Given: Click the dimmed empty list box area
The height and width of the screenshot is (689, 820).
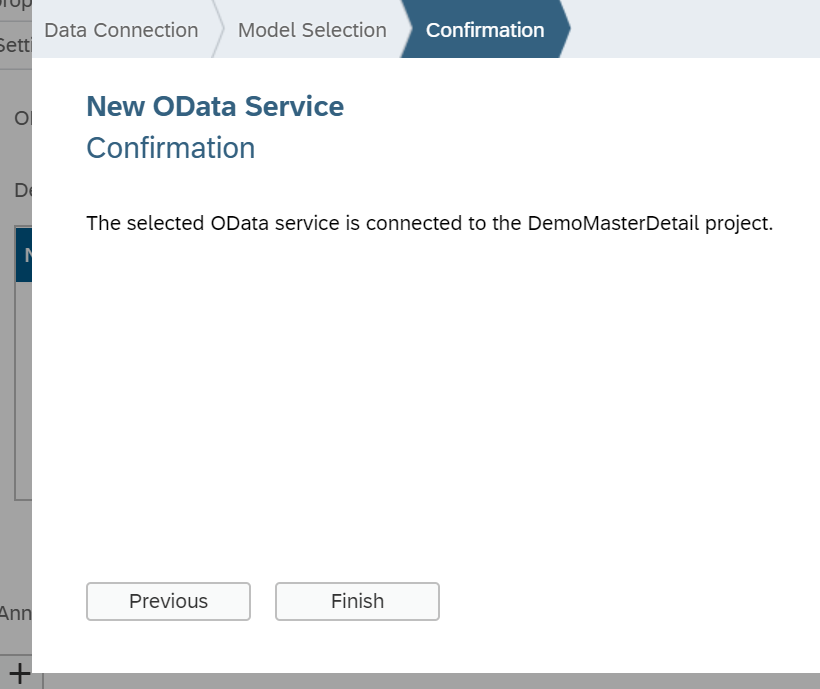Looking at the screenshot, I should (x=24, y=391).
